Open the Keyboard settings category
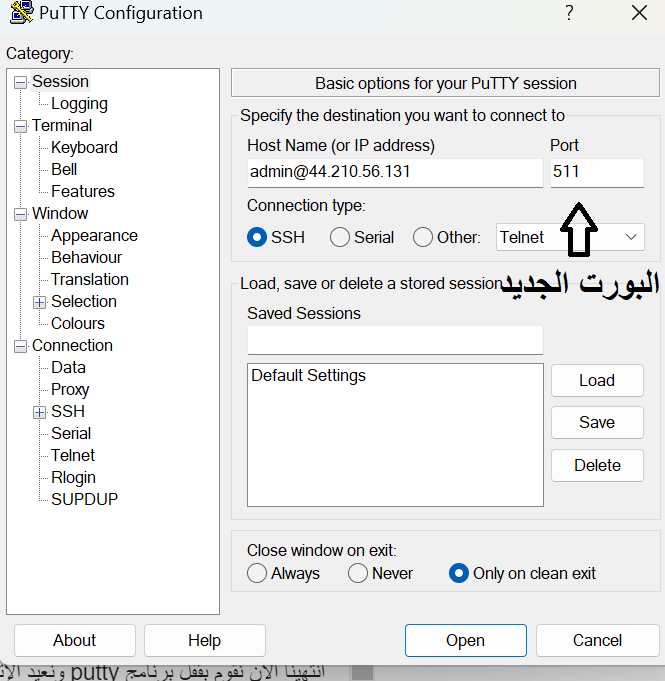665x681 pixels. click(84, 148)
